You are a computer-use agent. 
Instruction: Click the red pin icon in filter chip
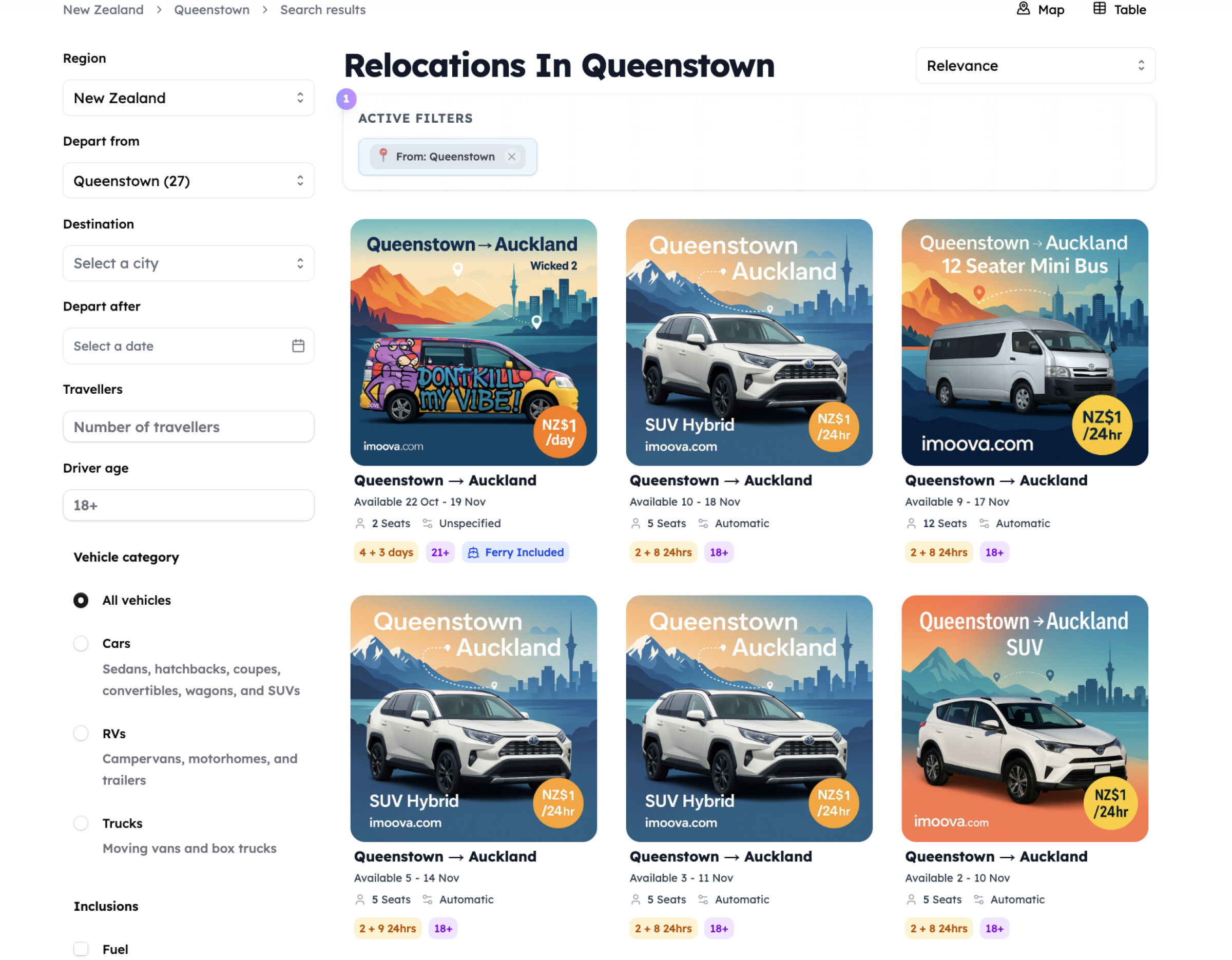(383, 156)
